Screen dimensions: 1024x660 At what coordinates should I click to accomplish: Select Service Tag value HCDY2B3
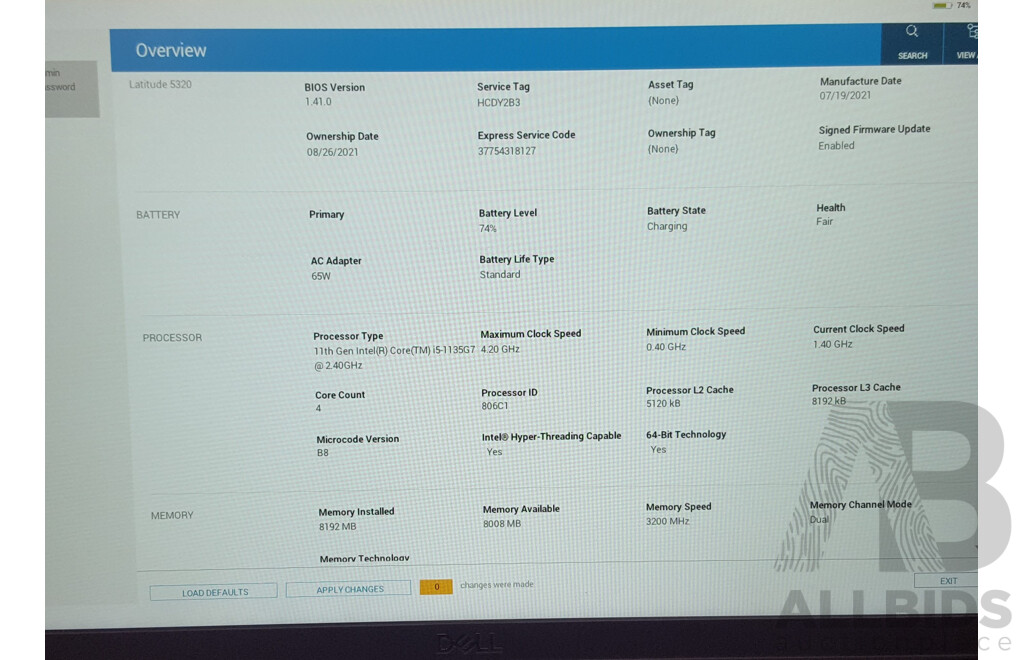pos(498,102)
